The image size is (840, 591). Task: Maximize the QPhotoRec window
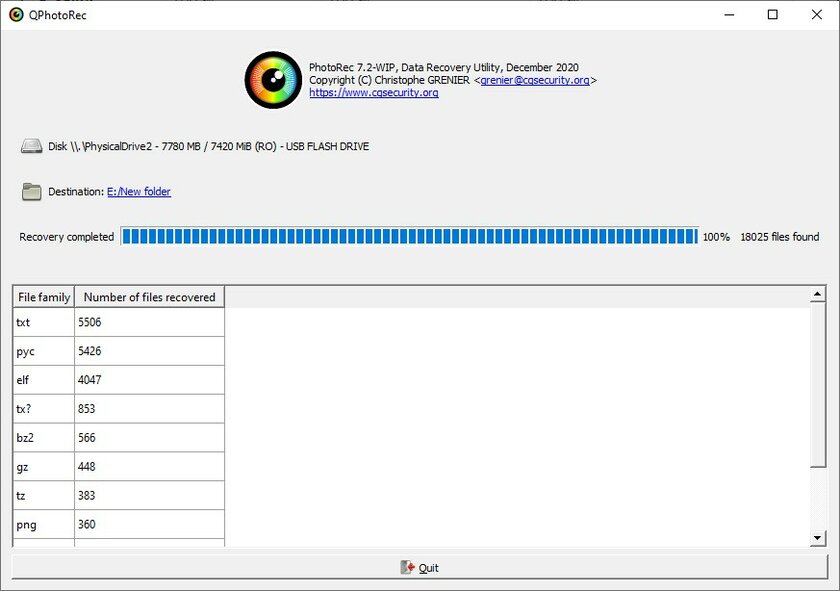pyautogui.click(x=772, y=14)
